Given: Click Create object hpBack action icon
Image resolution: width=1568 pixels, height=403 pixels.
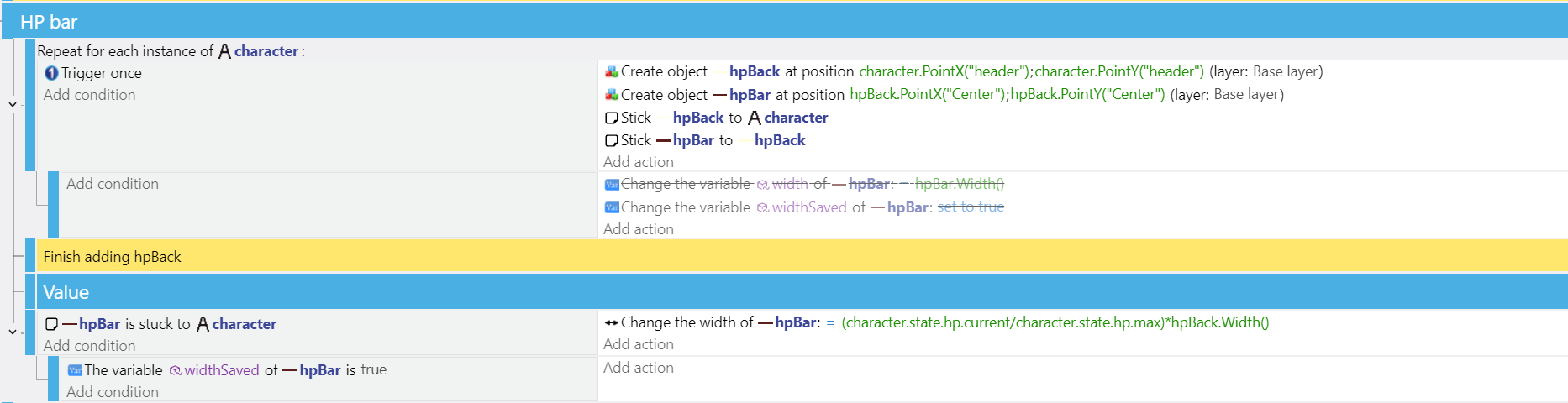Looking at the screenshot, I should [x=612, y=71].
